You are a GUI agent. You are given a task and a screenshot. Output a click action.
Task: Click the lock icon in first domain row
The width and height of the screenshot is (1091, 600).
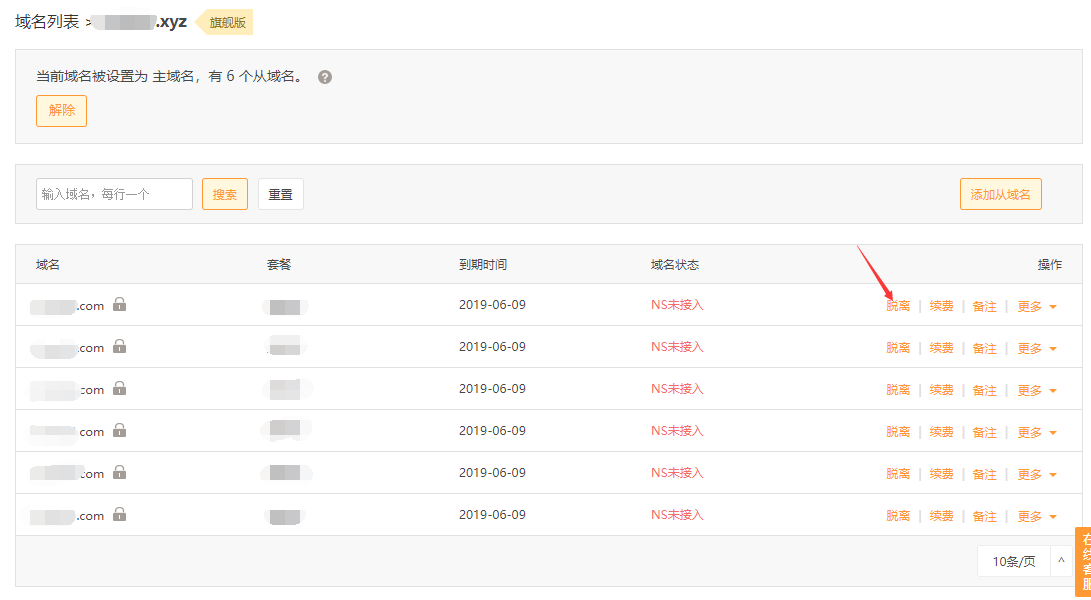(x=120, y=304)
